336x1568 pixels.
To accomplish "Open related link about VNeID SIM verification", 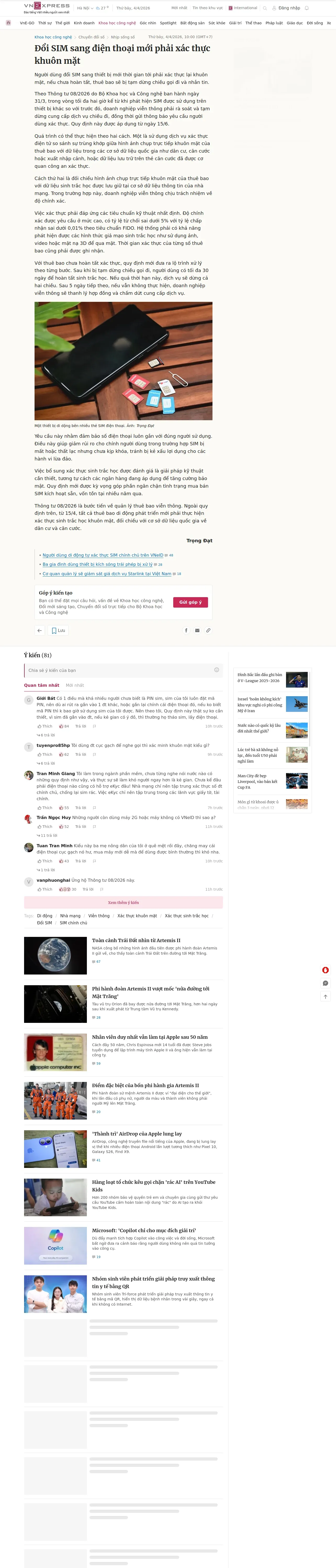I will click(x=103, y=555).
